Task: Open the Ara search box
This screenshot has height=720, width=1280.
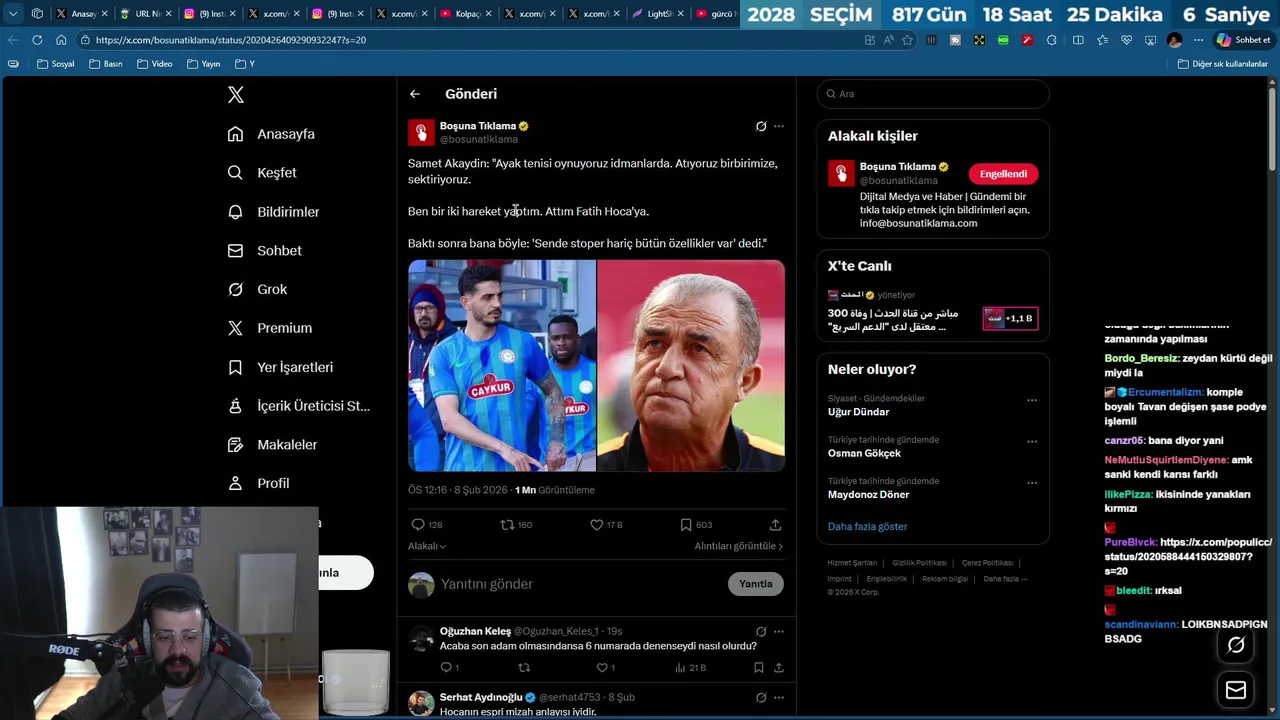Action: (933, 94)
